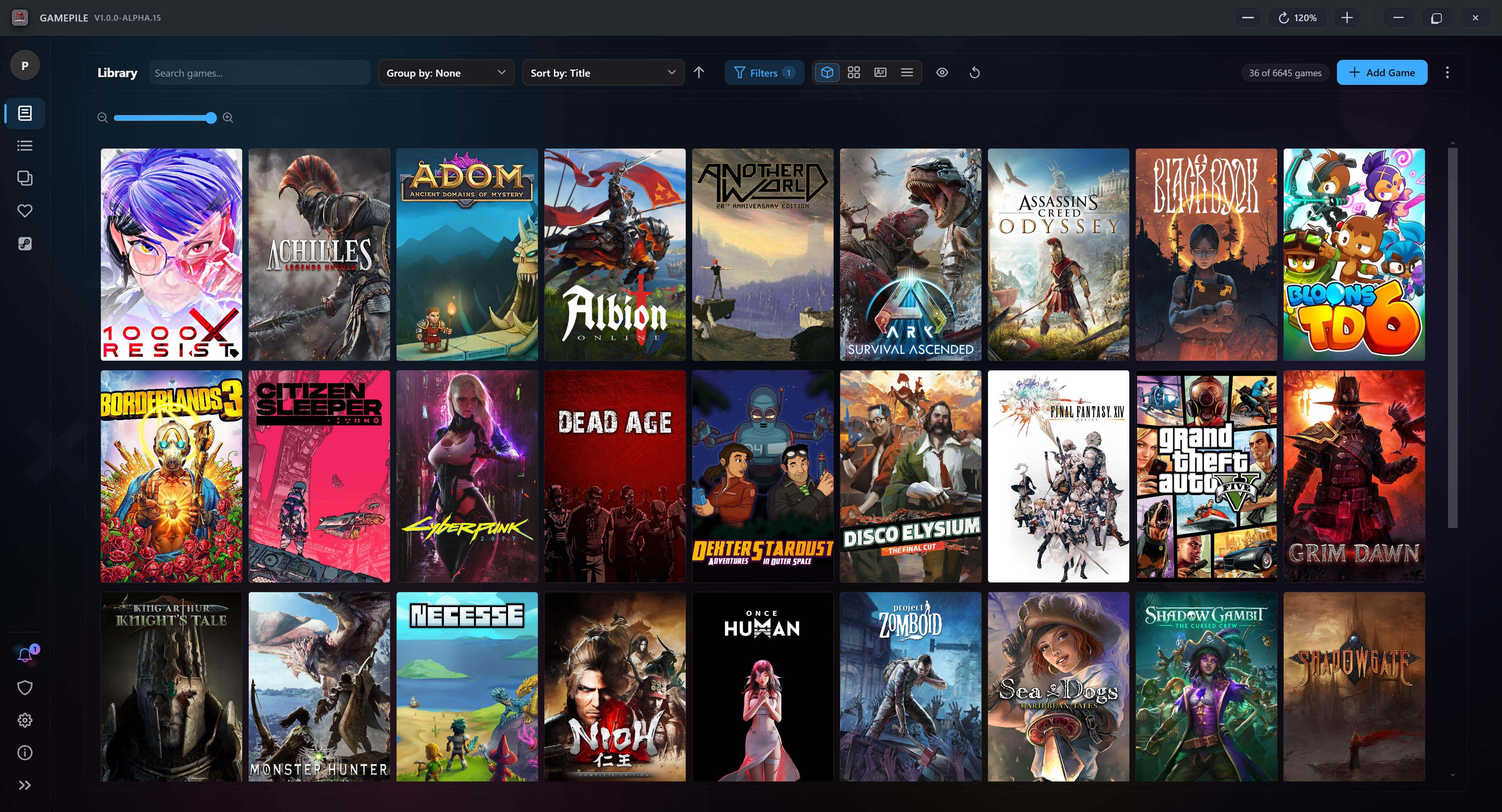Open settings gear in sidebar
This screenshot has height=812, width=1502.
(25, 720)
